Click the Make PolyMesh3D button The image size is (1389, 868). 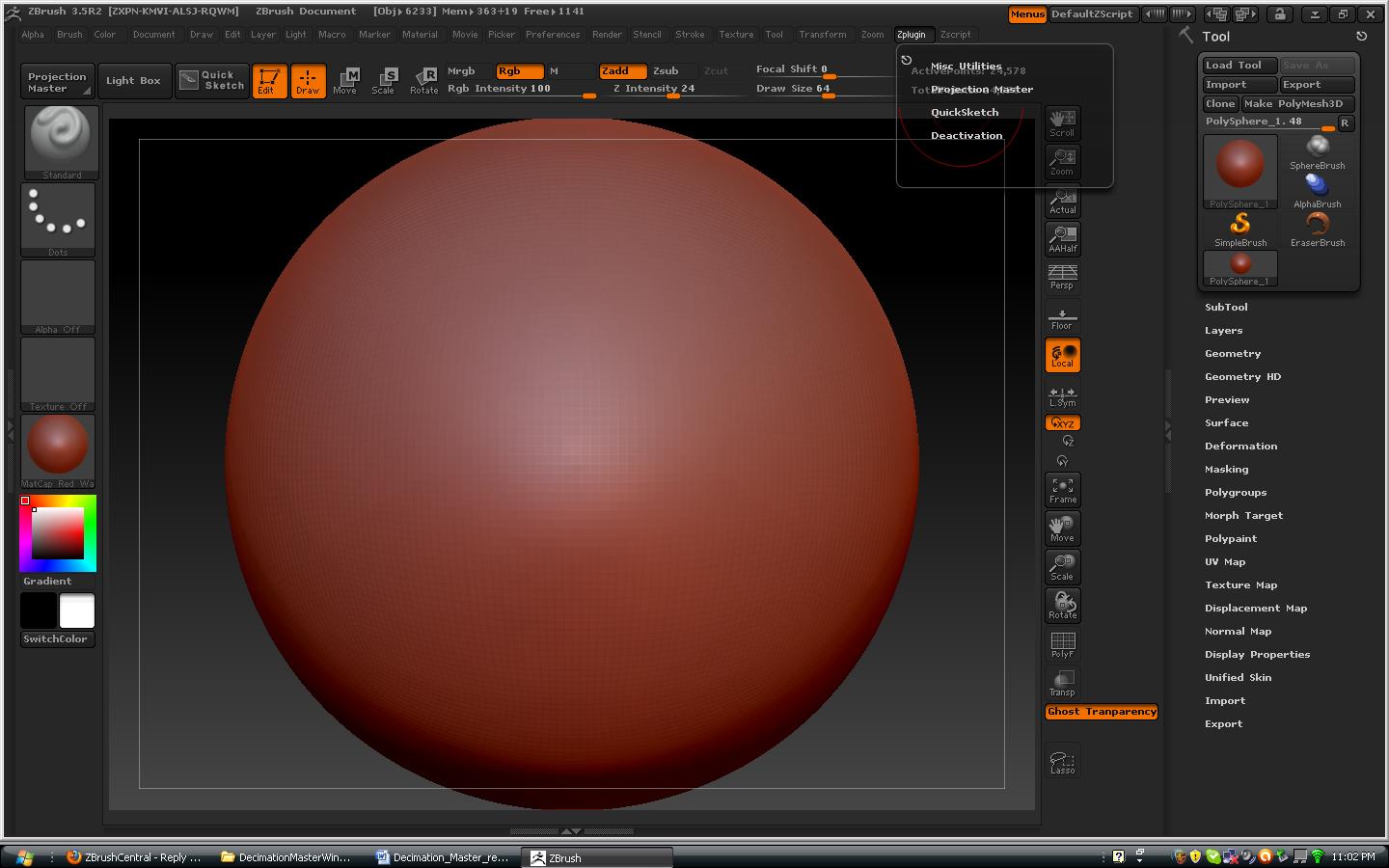pos(1297,104)
